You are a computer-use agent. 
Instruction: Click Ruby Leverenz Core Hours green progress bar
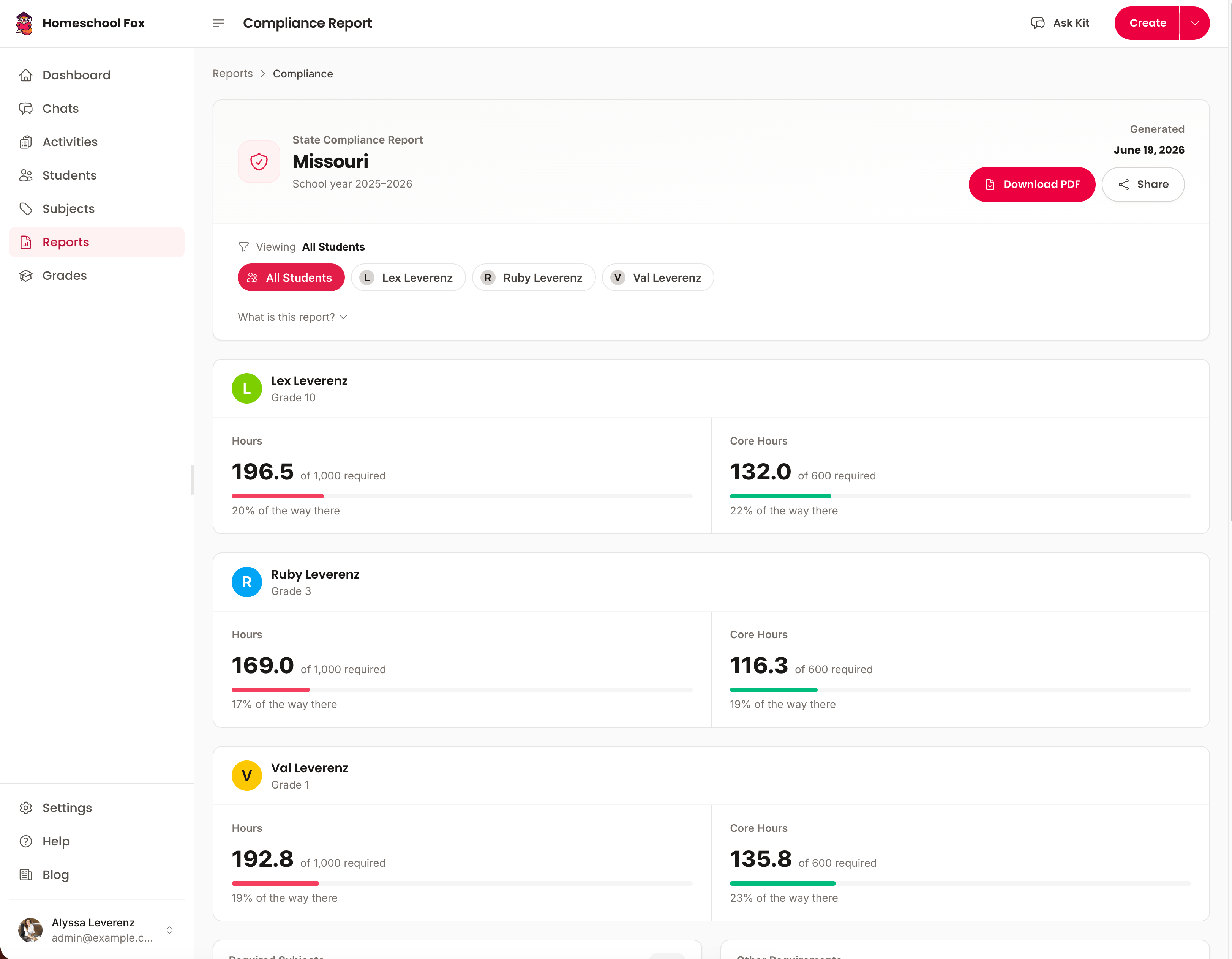(773, 689)
